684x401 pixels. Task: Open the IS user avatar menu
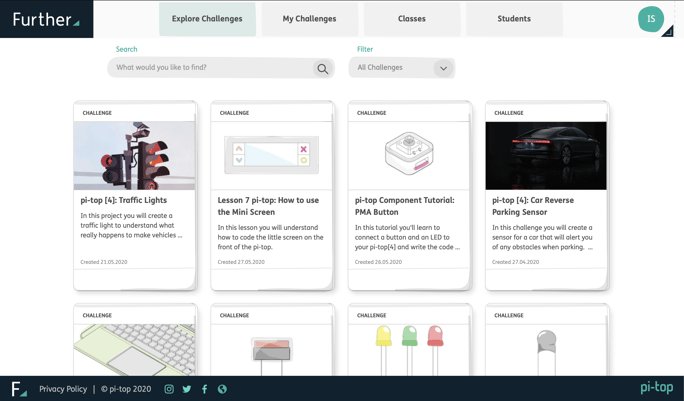click(650, 19)
